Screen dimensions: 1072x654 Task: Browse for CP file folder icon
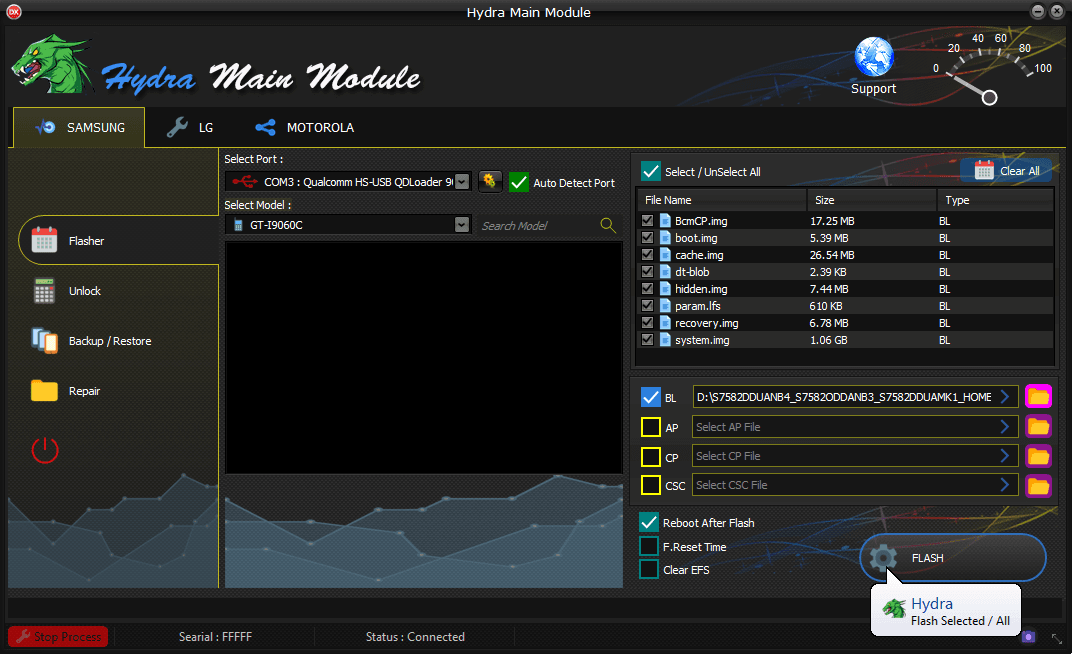click(x=1038, y=456)
